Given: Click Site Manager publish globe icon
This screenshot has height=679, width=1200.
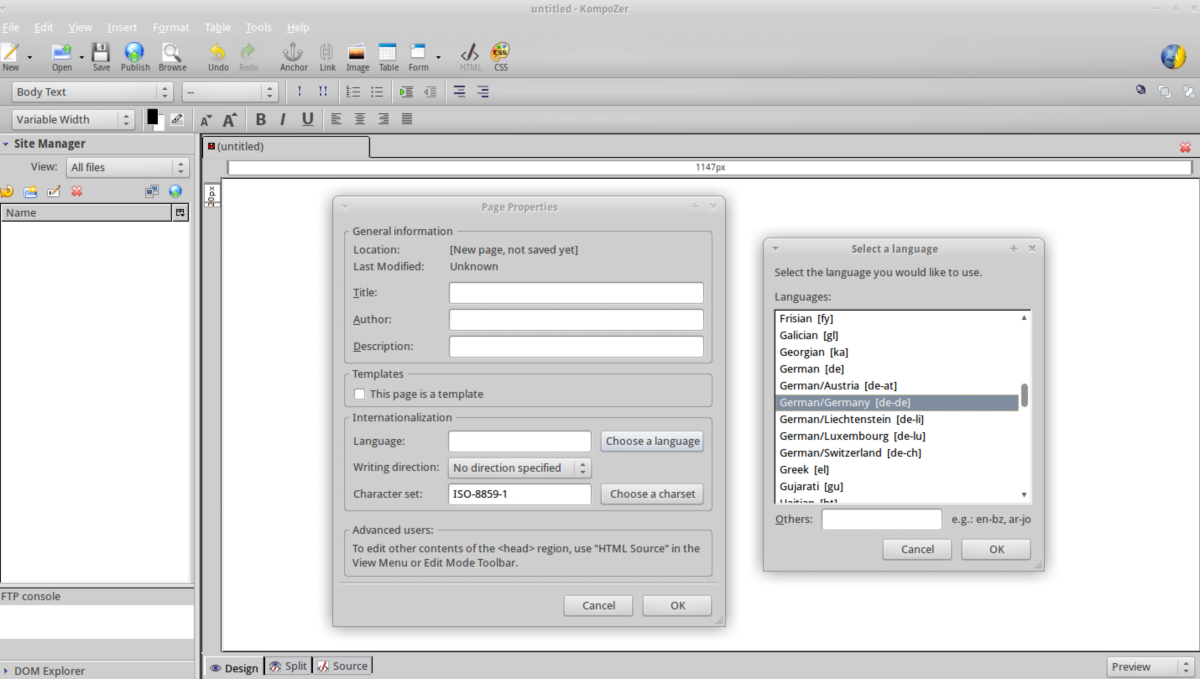Looking at the screenshot, I should click(175, 191).
